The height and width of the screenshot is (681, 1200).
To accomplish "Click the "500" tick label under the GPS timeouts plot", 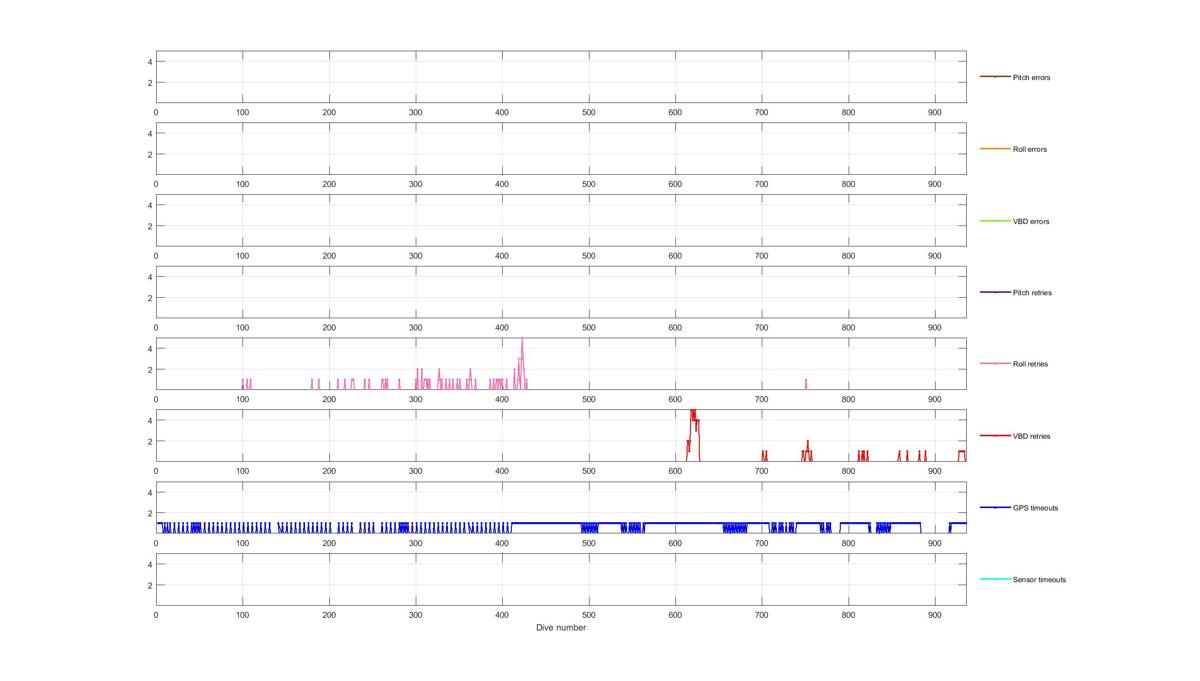I will click(x=589, y=543).
